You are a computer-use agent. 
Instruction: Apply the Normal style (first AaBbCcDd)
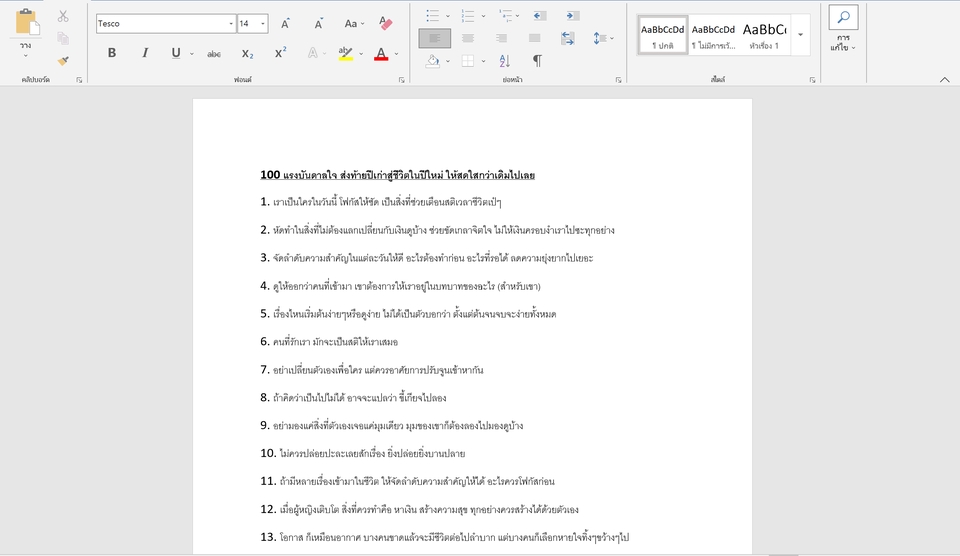pyautogui.click(x=662, y=36)
